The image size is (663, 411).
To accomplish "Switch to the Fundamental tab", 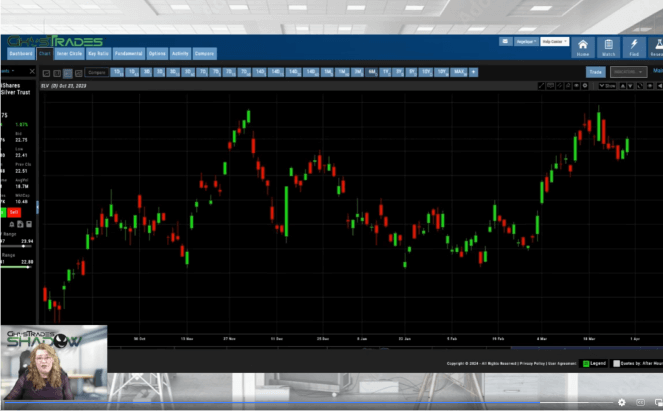I will [x=127, y=53].
